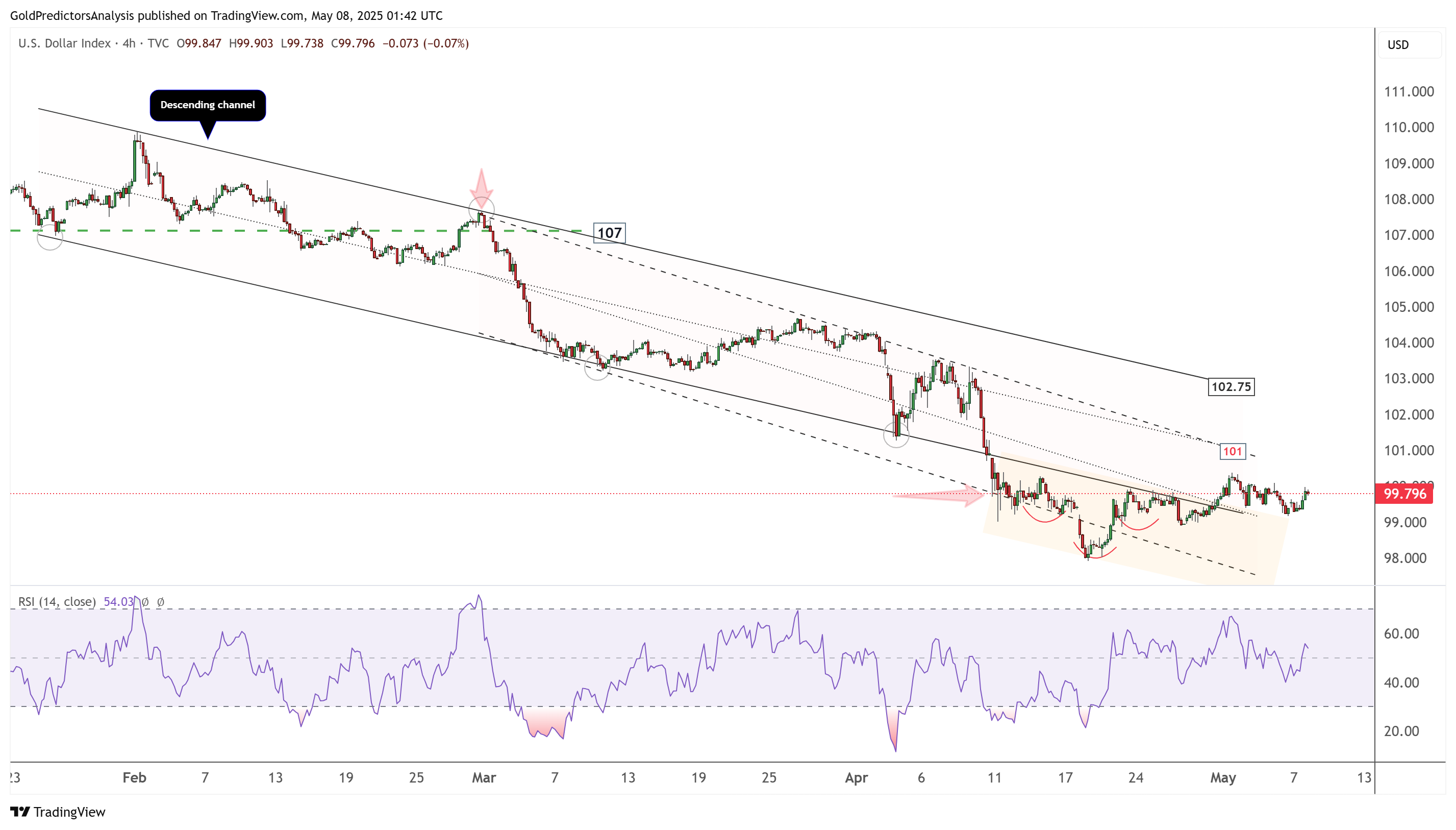Click 20.00 on the RSI scale
Image resolution: width=1456 pixels, height=830 pixels.
1401,731
